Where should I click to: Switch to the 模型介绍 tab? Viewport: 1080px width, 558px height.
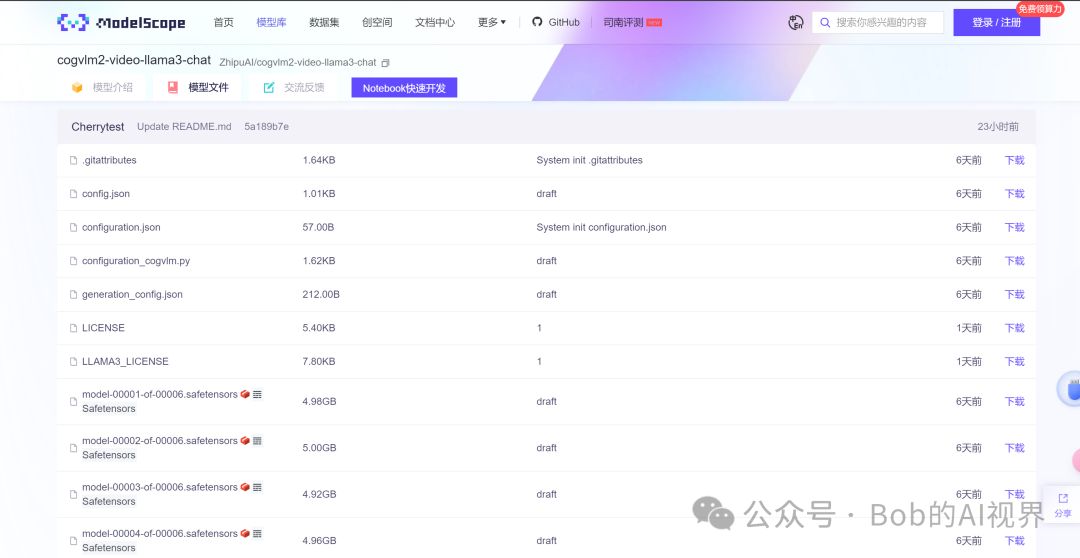(103, 87)
